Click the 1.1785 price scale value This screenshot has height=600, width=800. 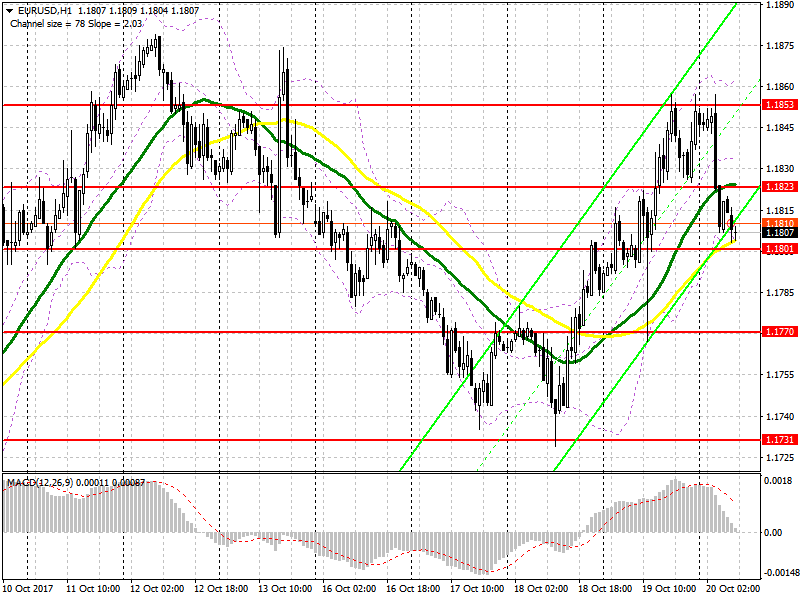(x=780, y=293)
